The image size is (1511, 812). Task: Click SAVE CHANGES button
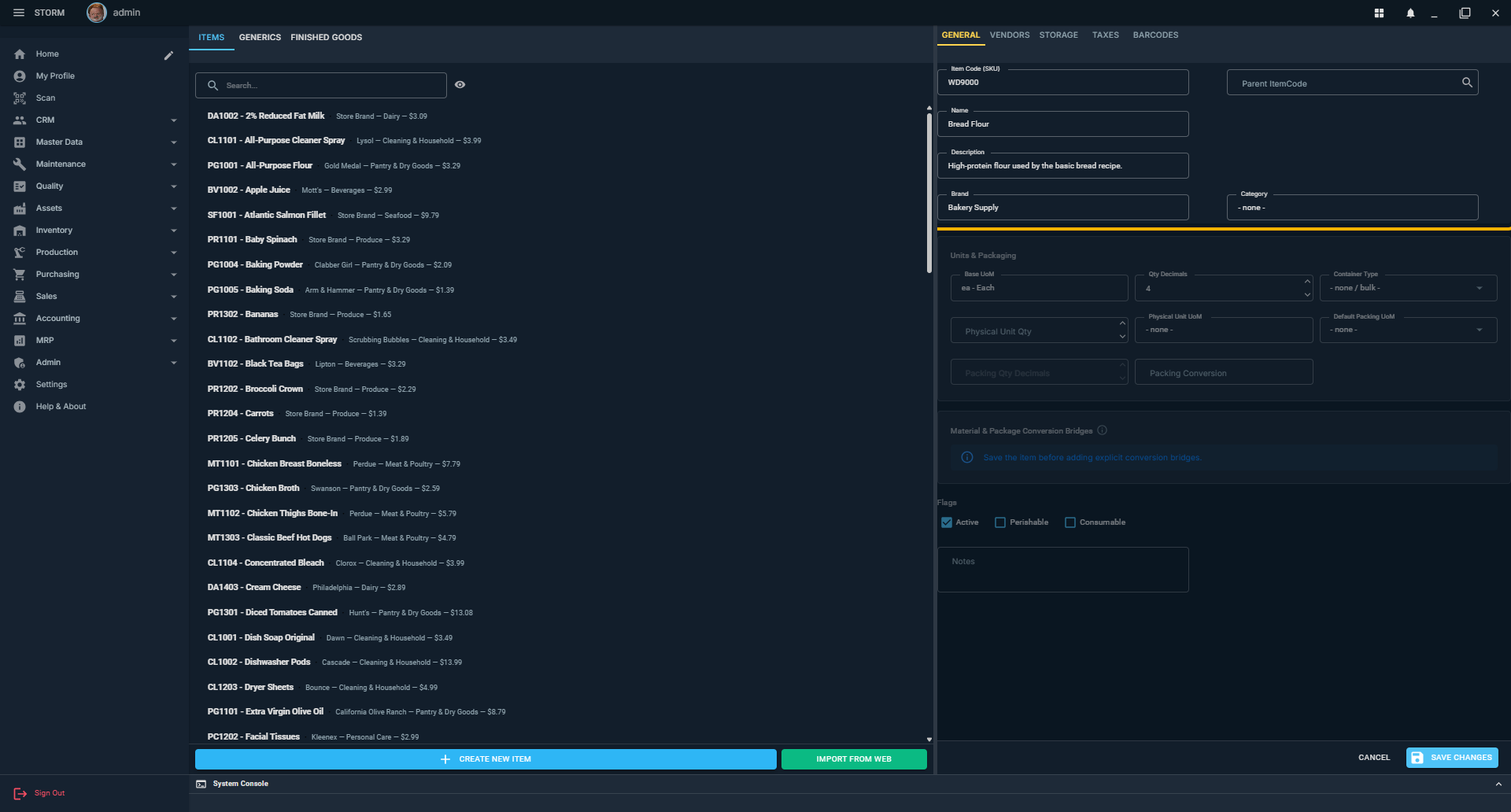pos(1452,757)
